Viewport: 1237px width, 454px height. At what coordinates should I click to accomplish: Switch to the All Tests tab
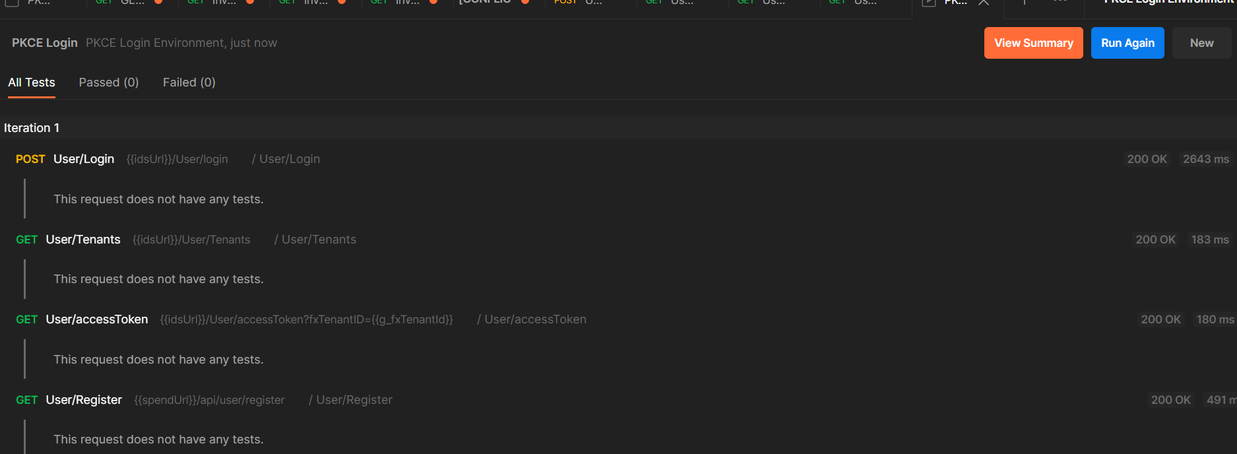point(31,82)
